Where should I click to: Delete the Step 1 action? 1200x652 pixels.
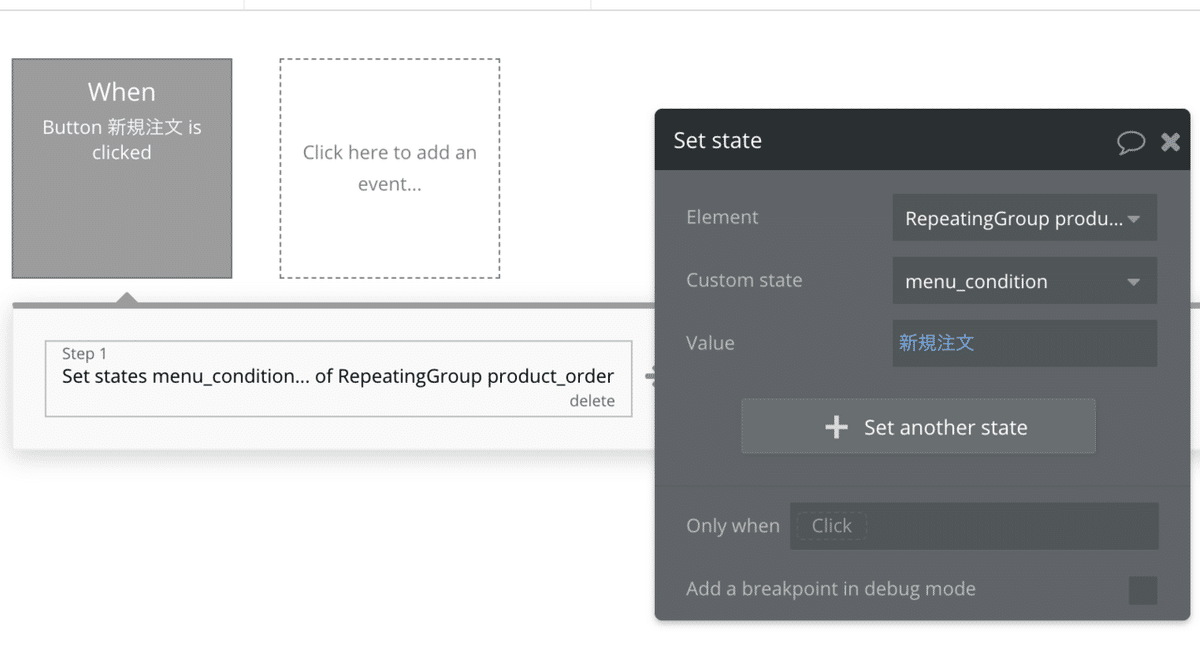pos(592,401)
